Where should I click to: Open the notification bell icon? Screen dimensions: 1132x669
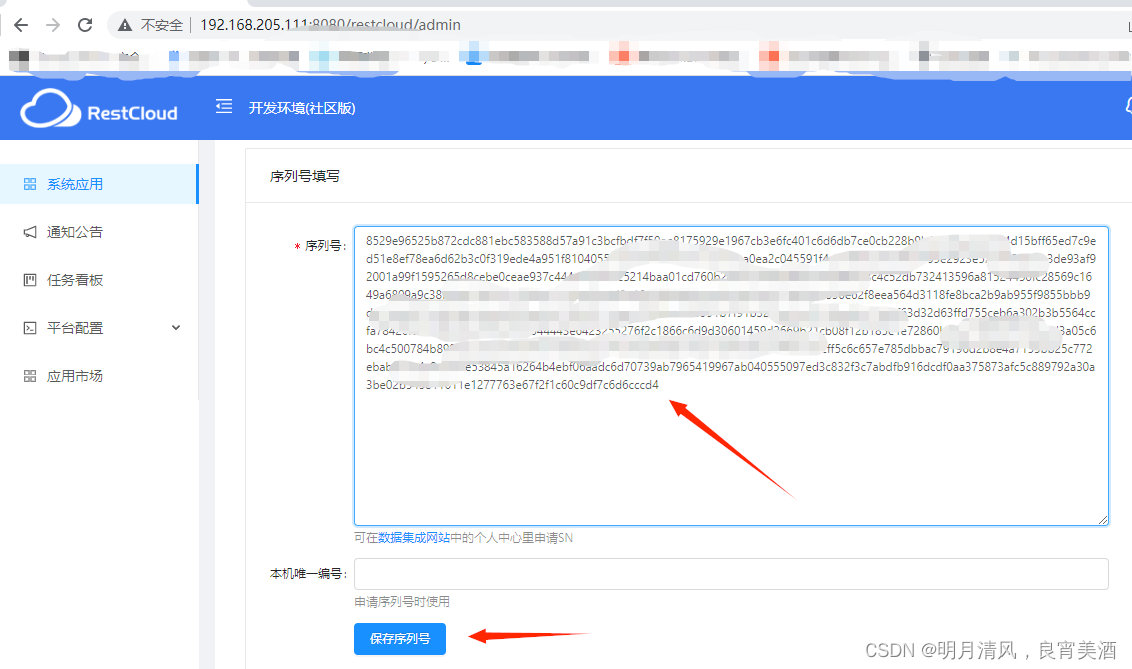(x=1127, y=106)
